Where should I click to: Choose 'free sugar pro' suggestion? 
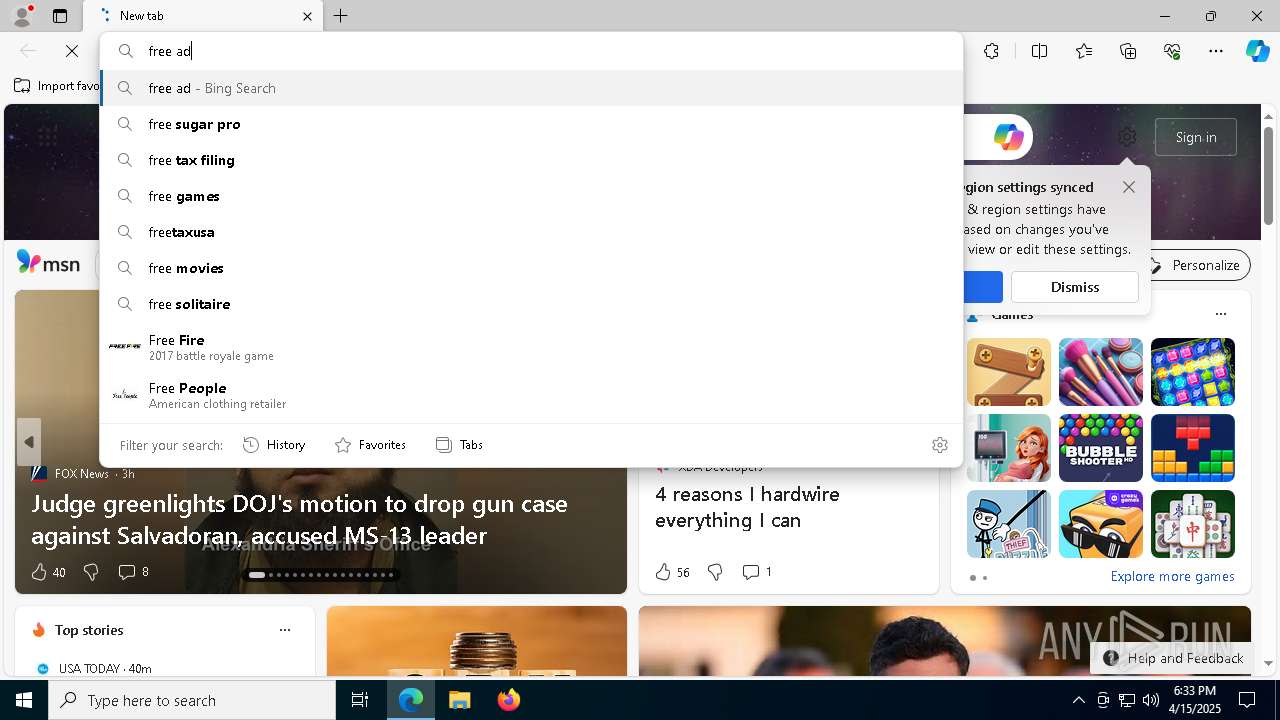531,124
